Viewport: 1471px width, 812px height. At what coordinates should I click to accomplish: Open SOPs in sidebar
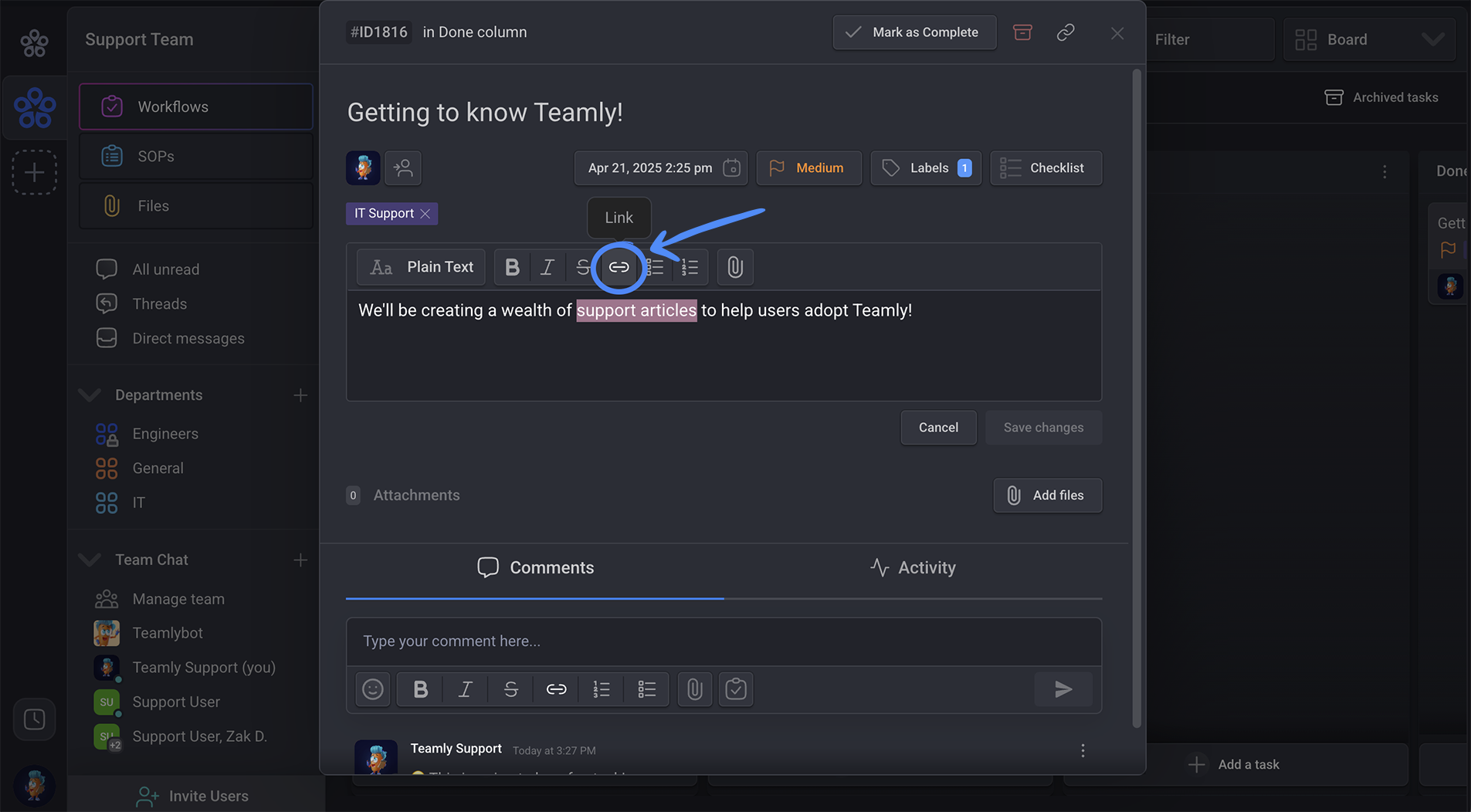coord(196,156)
